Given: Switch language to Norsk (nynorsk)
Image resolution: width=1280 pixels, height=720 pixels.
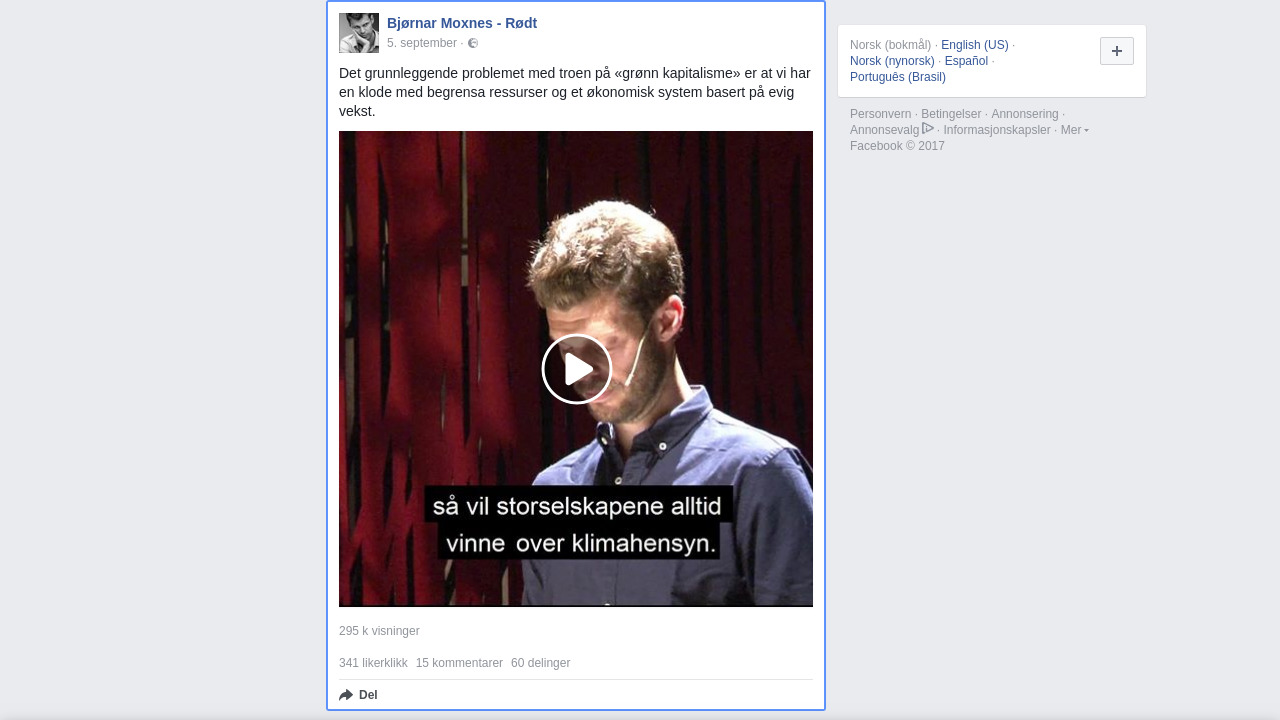Looking at the screenshot, I should (x=892, y=61).
